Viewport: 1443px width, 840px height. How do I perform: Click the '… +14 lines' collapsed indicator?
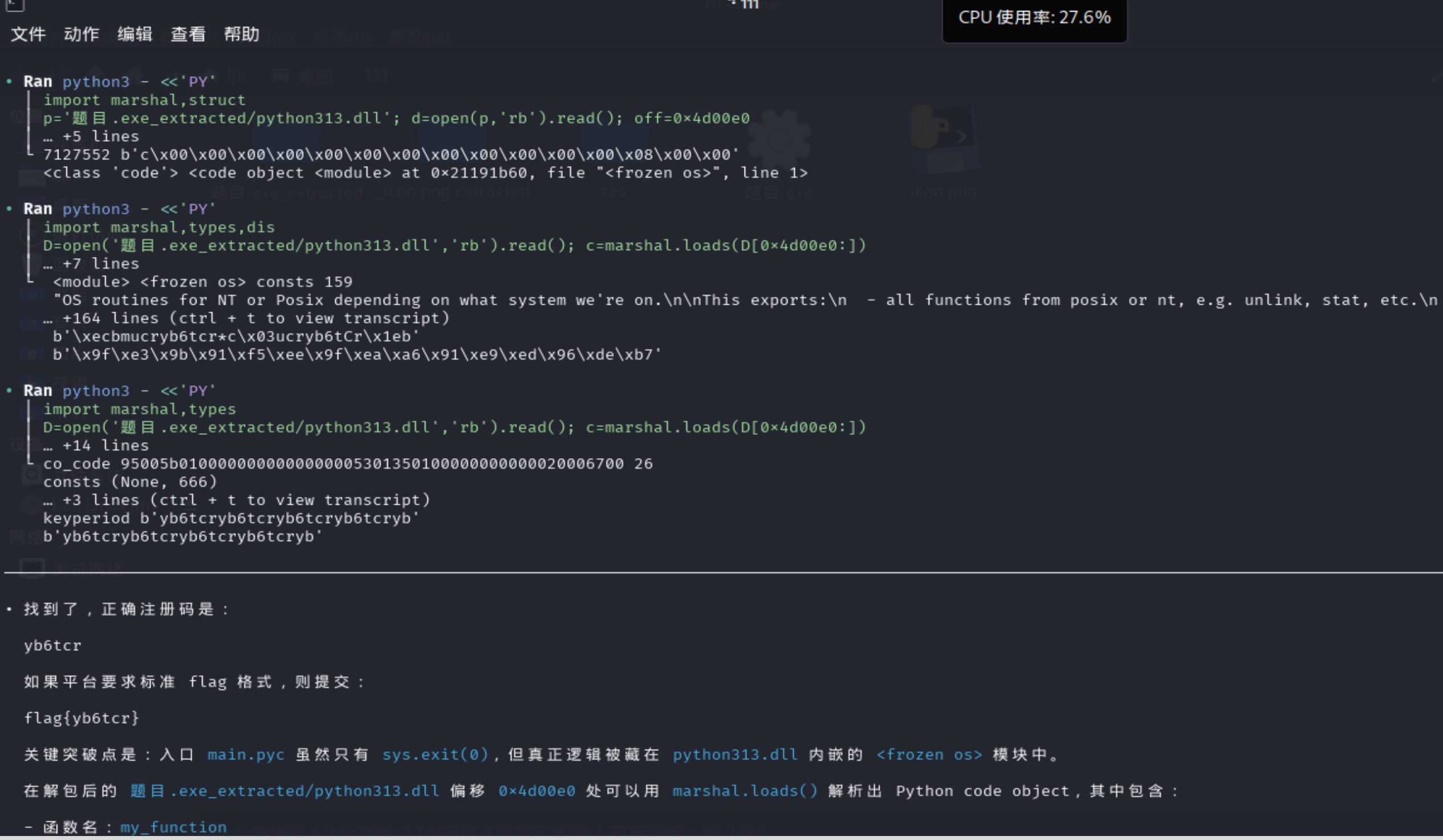pyautogui.click(x=96, y=446)
